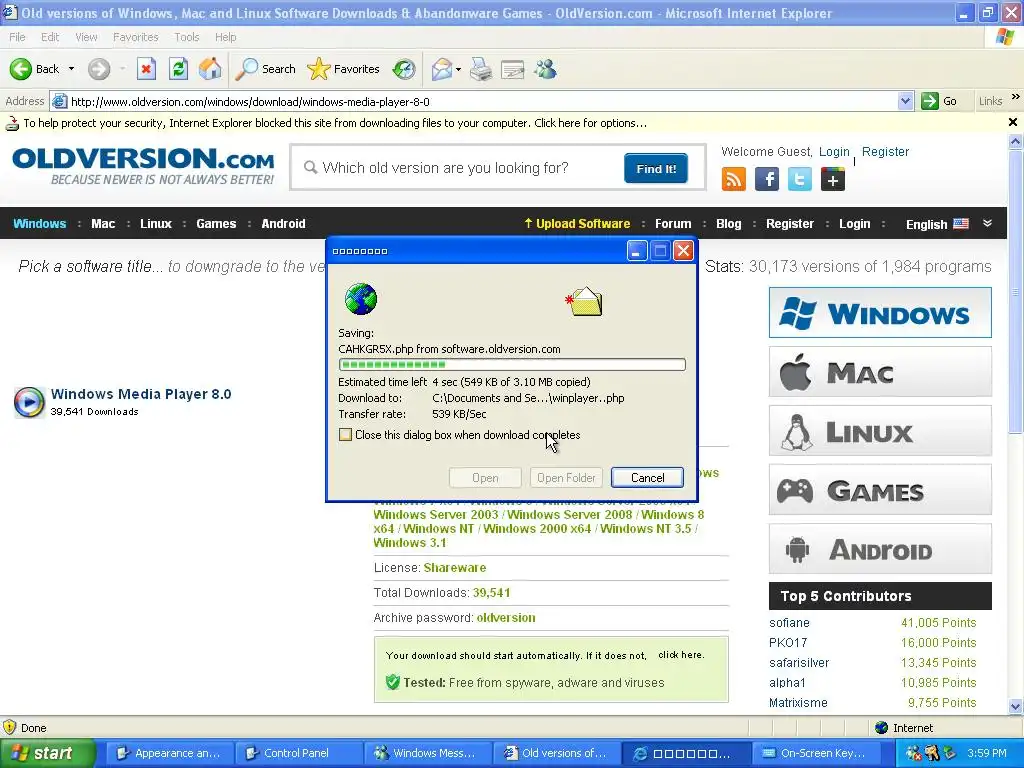
Task: Open the Edit menu
Action: click(x=50, y=37)
